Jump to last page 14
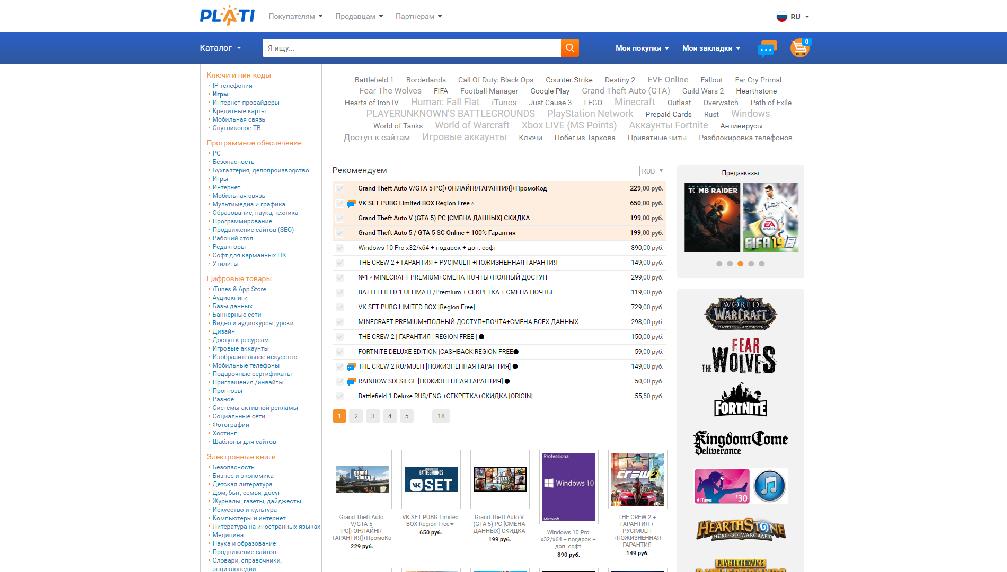Image resolution: width=1007 pixels, height=572 pixels. (x=441, y=416)
